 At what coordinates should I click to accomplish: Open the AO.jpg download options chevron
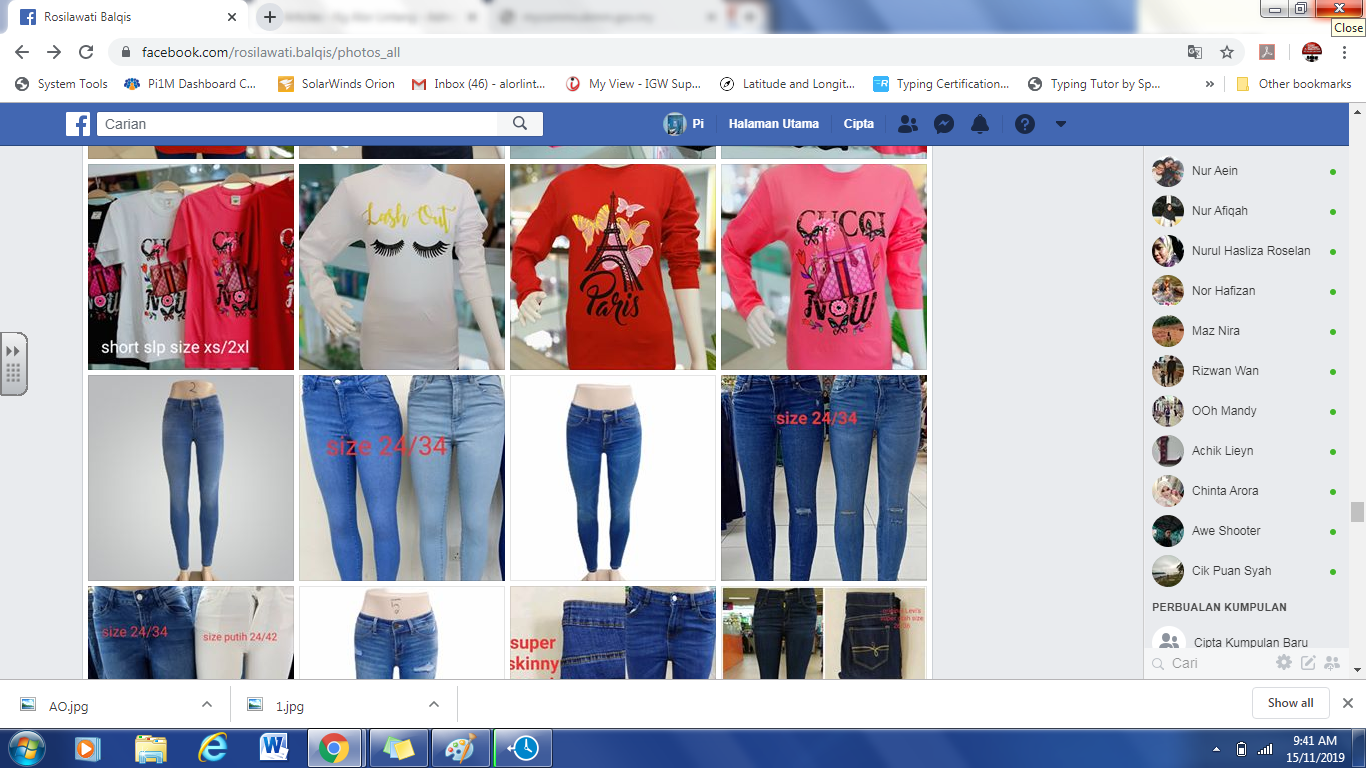[x=207, y=704]
